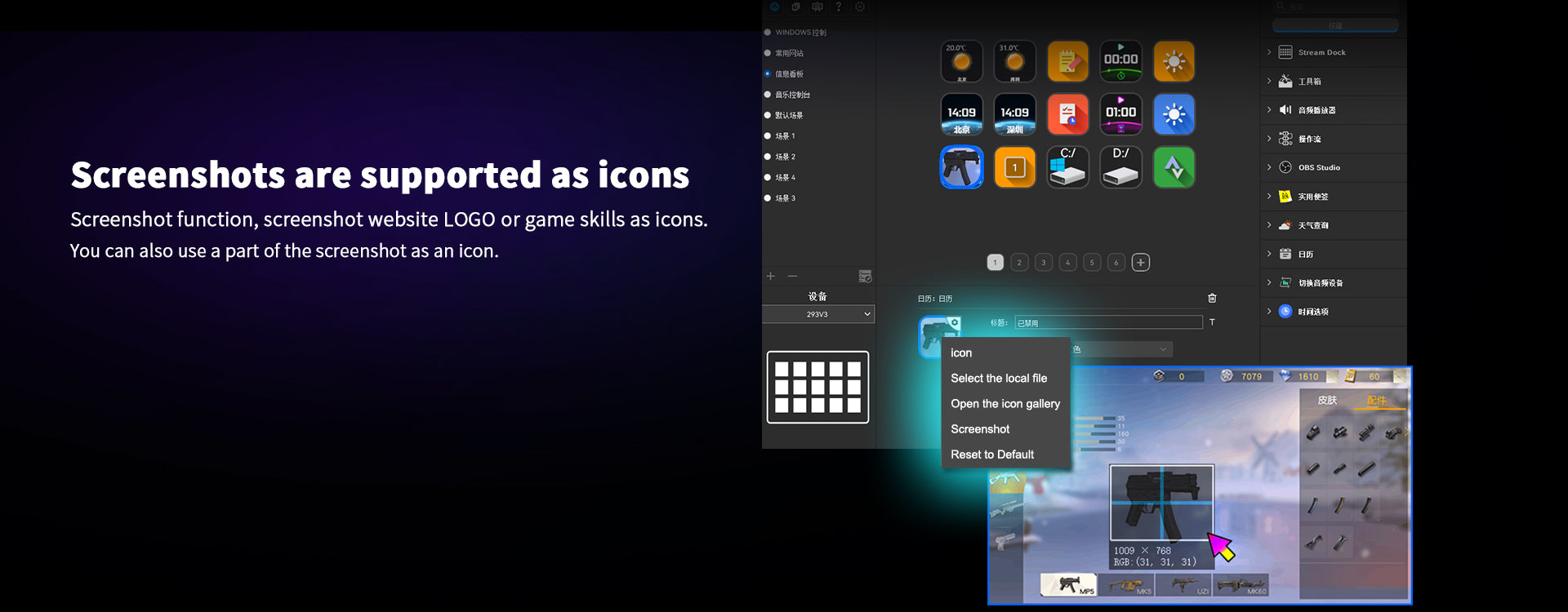
Task: Select the MP5 weapon thumbnail in game
Action: point(1068,585)
